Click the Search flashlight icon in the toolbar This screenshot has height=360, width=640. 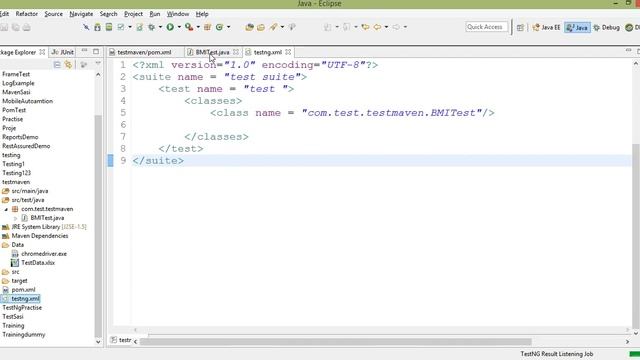(273, 27)
